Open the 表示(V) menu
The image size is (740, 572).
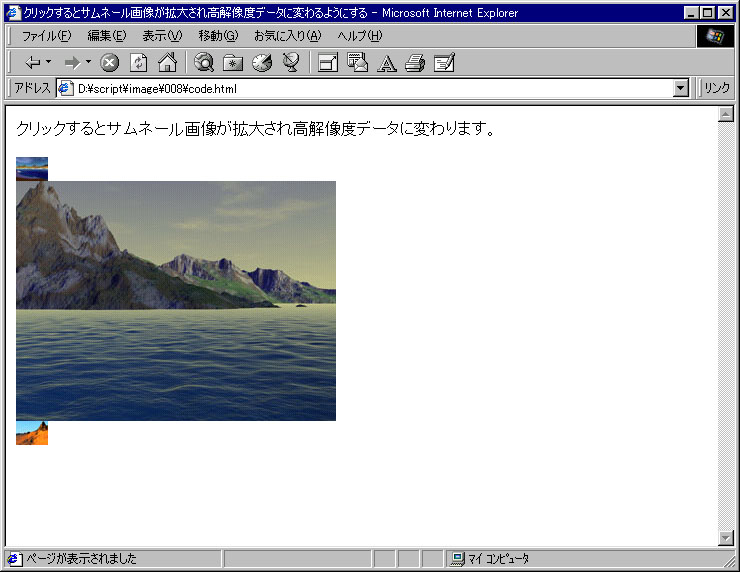162,36
